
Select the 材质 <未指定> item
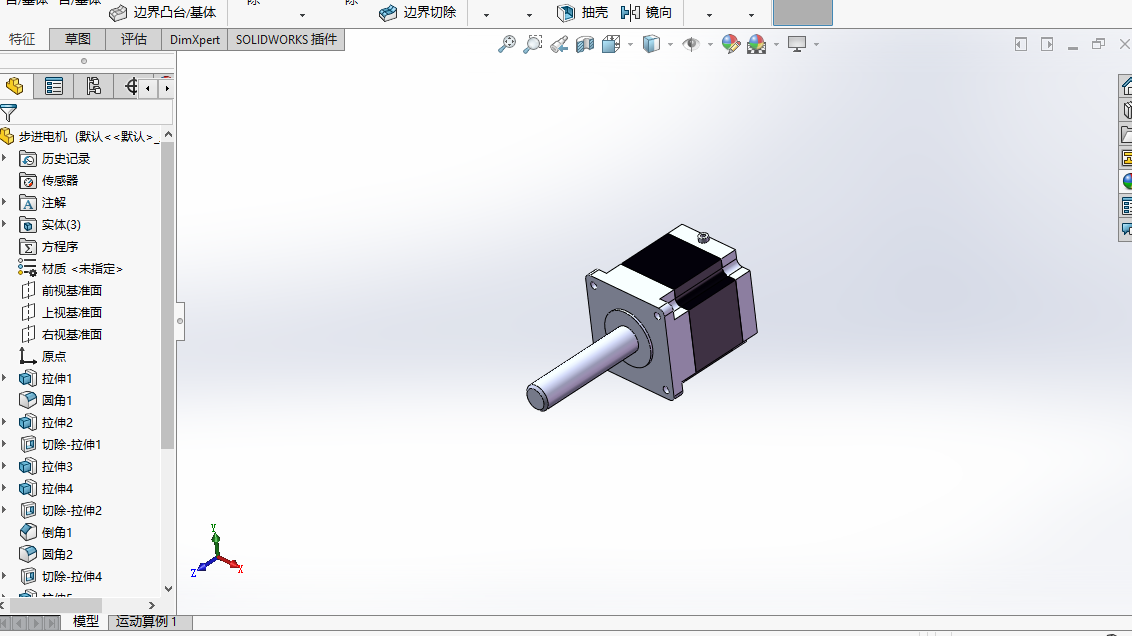tap(71, 269)
